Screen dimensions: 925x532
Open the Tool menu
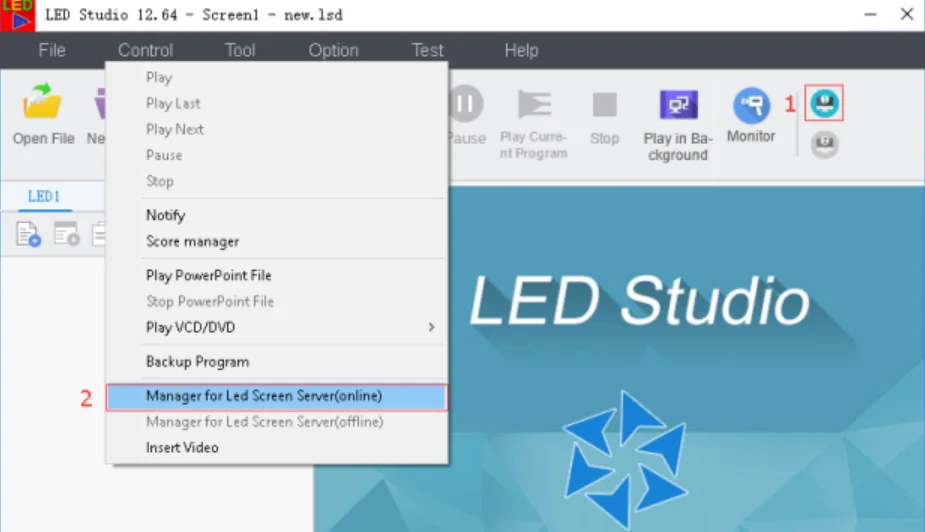click(x=240, y=50)
